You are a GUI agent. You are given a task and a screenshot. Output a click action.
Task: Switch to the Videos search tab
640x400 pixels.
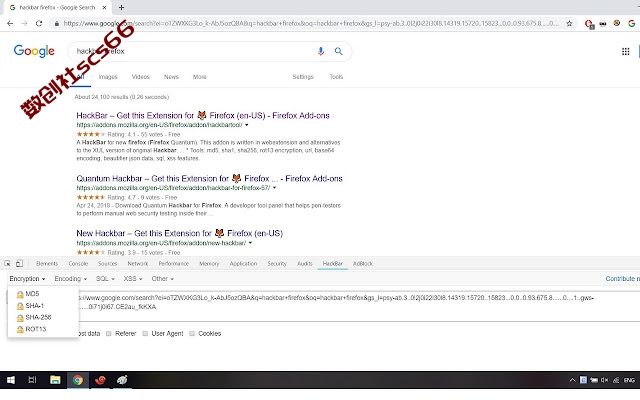click(140, 77)
